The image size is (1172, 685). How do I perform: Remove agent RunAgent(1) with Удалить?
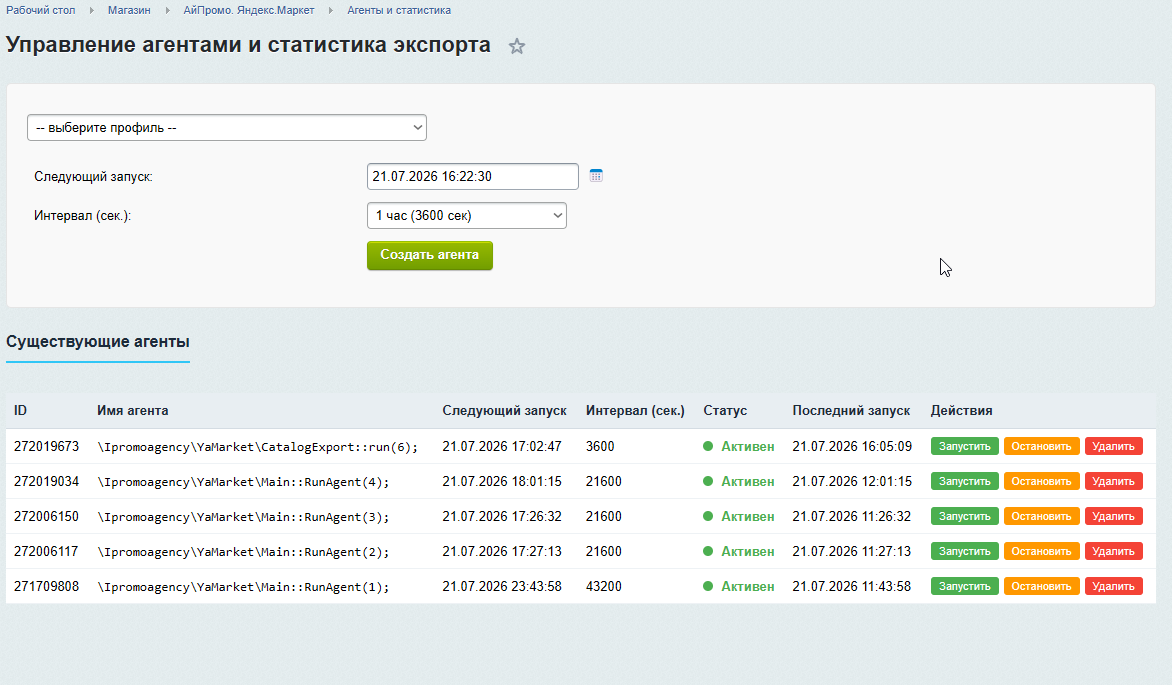[x=1114, y=586]
